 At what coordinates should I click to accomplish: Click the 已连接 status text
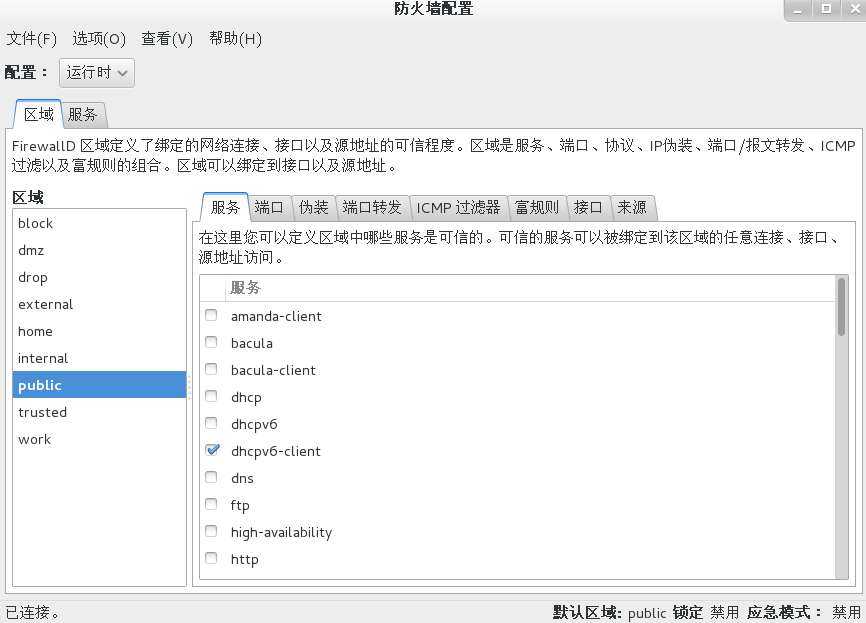(x=32, y=613)
